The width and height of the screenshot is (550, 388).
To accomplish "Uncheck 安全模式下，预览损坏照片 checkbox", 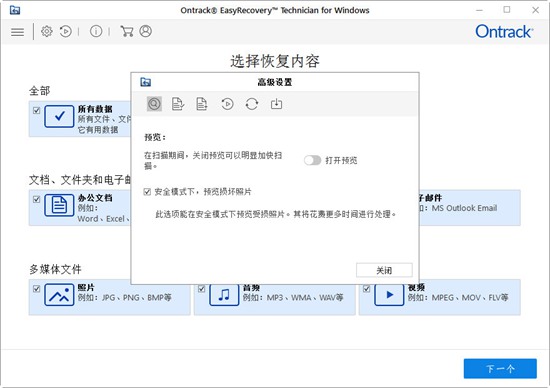I will pos(147,192).
